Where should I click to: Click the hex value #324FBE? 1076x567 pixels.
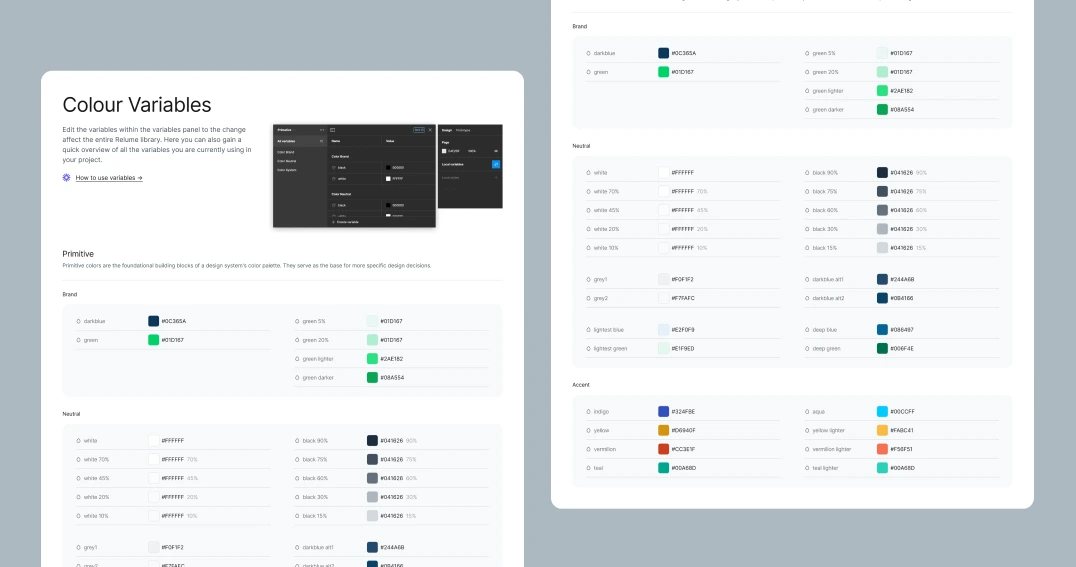(683, 412)
